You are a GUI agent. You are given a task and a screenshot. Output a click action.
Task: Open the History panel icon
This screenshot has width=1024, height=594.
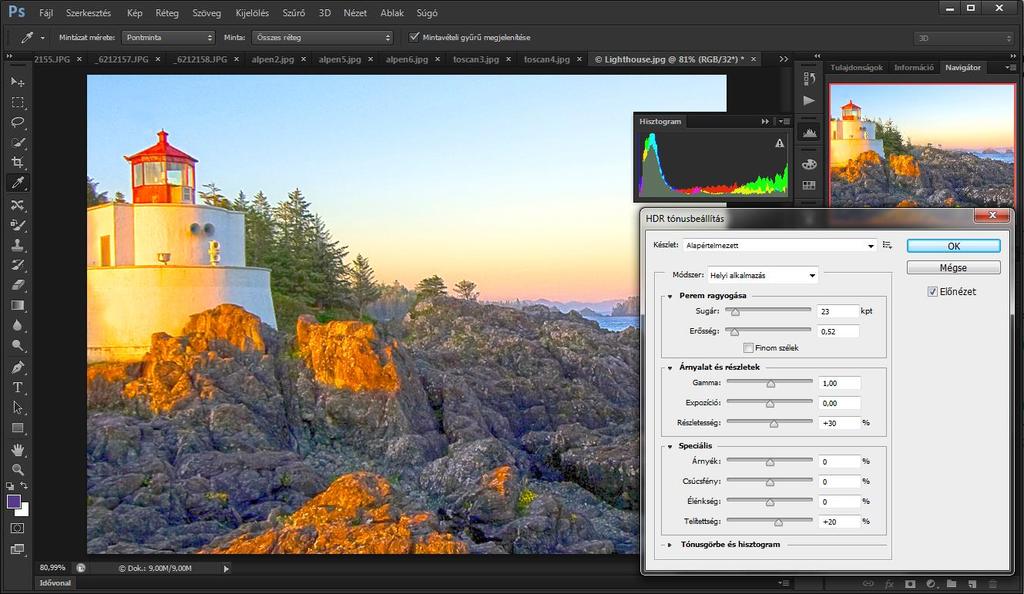(x=809, y=79)
